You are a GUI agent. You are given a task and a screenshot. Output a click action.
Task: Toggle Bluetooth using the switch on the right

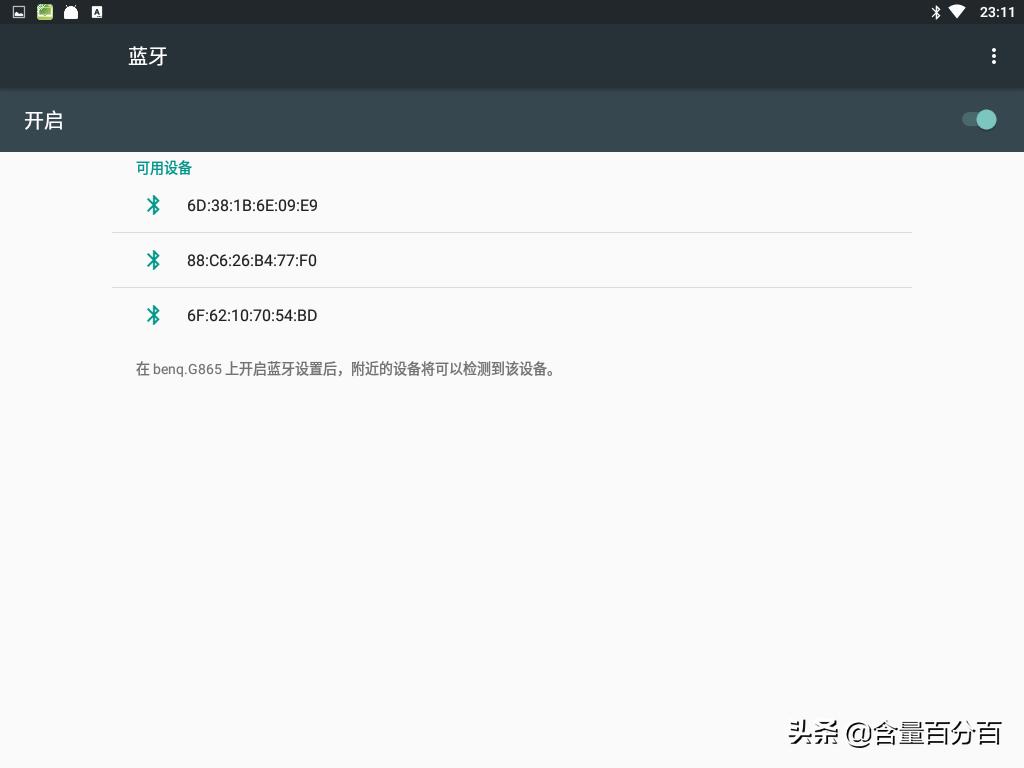pyautogui.click(x=977, y=119)
